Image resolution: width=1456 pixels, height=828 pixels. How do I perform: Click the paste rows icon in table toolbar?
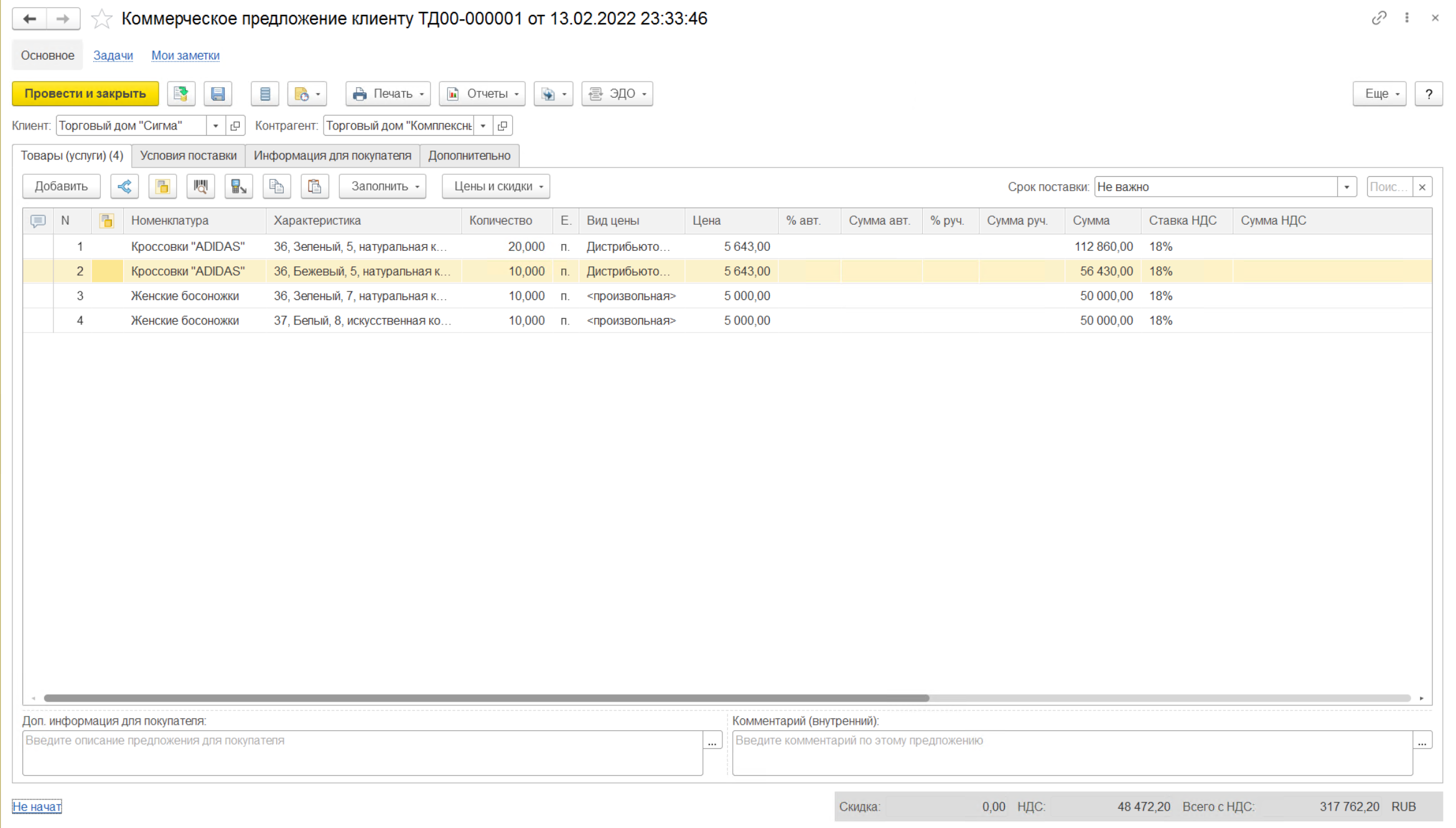[315, 187]
